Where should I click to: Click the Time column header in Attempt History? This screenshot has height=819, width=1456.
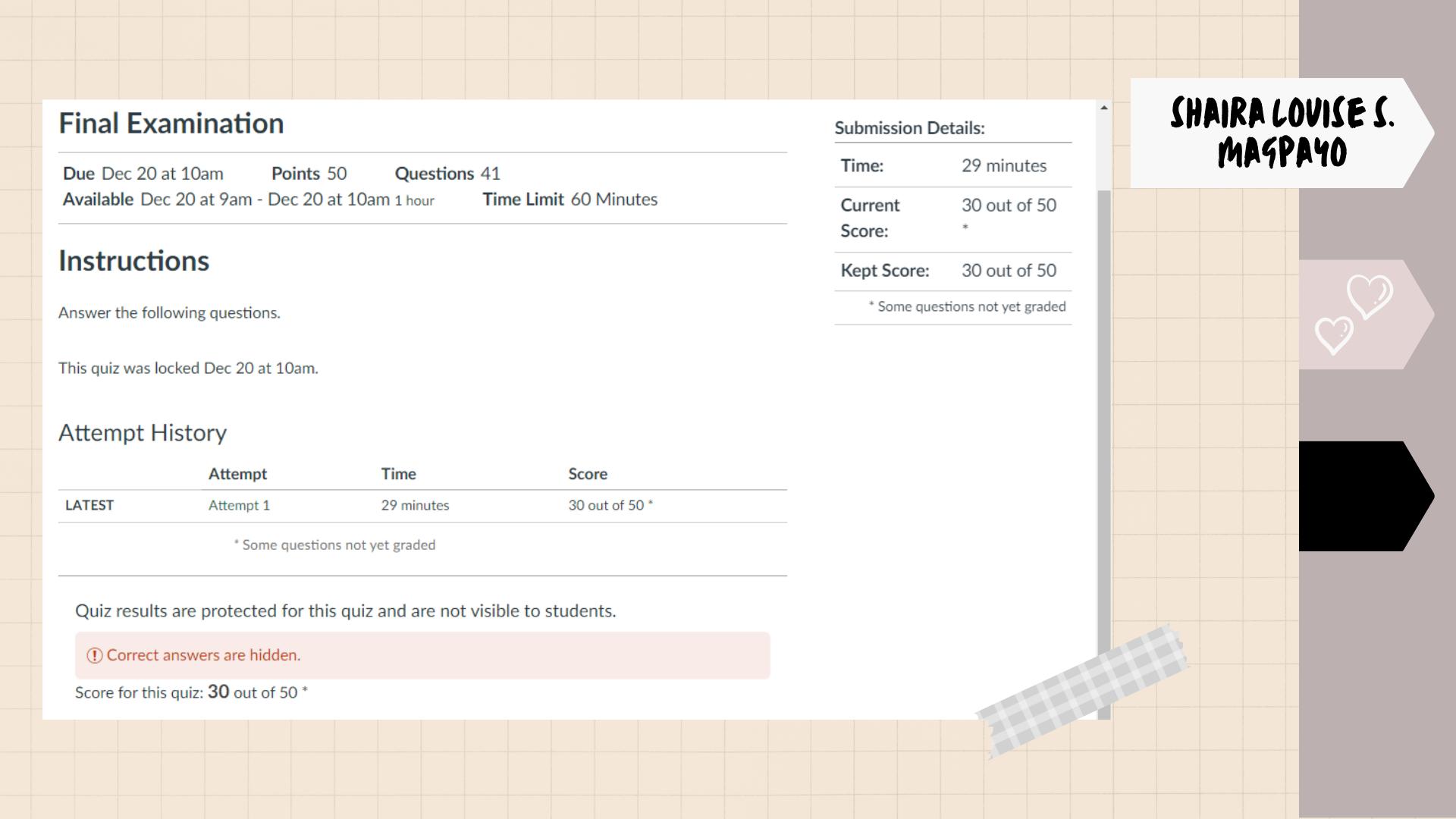point(398,474)
